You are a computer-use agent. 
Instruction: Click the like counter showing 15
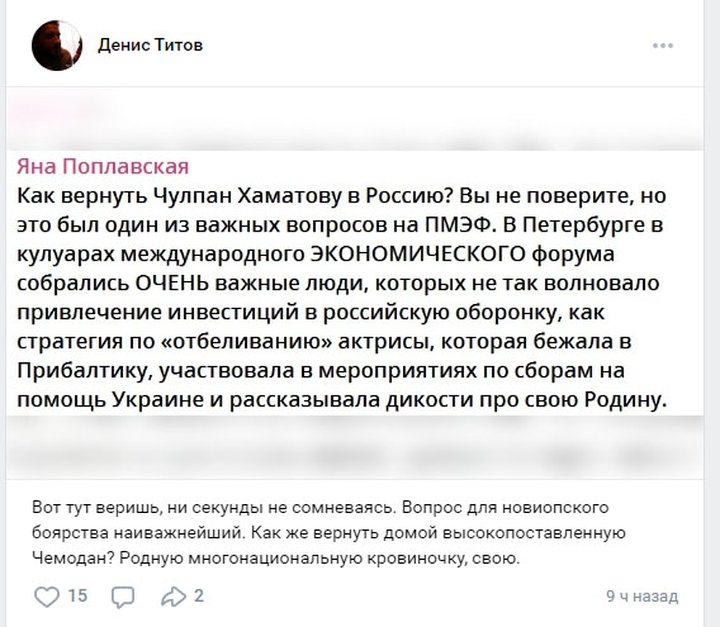78,596
